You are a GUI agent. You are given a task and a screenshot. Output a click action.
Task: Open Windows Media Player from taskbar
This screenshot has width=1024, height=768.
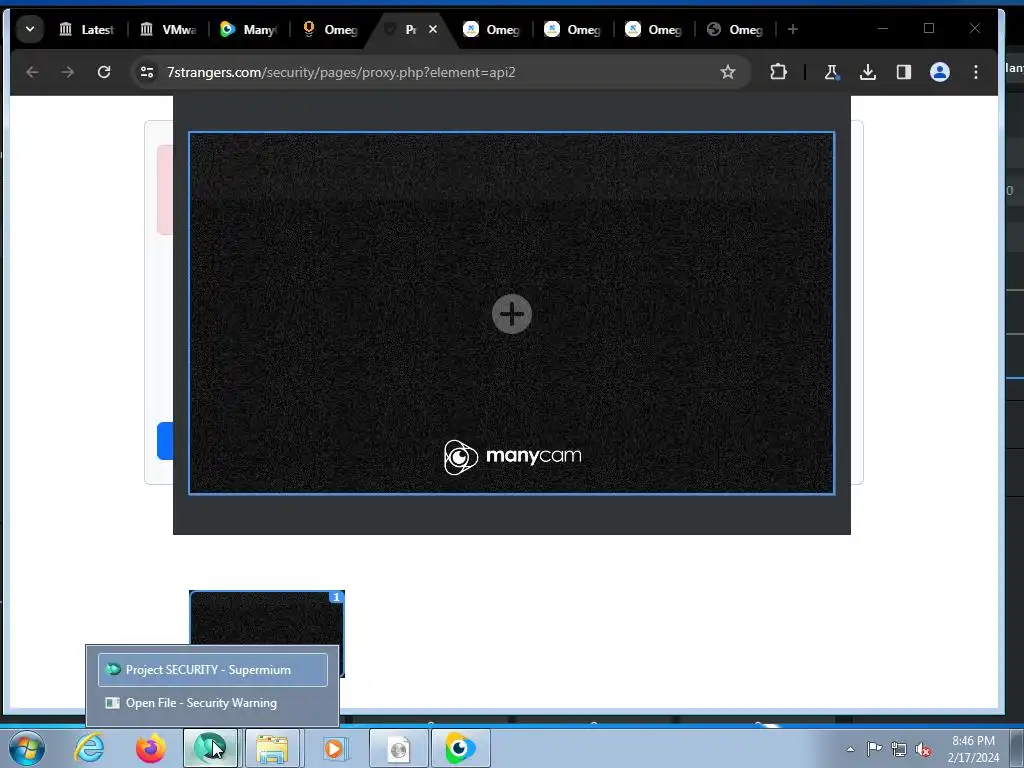click(334, 748)
